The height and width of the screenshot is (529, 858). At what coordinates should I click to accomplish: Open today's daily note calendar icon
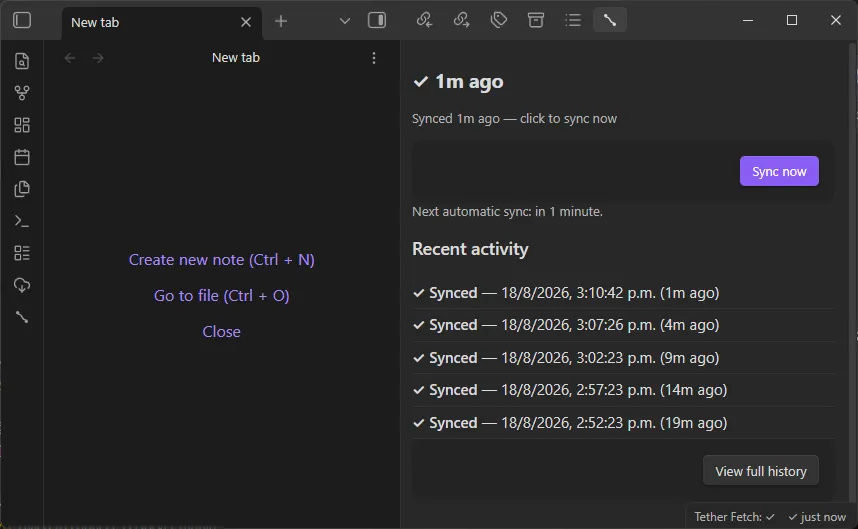[22, 157]
